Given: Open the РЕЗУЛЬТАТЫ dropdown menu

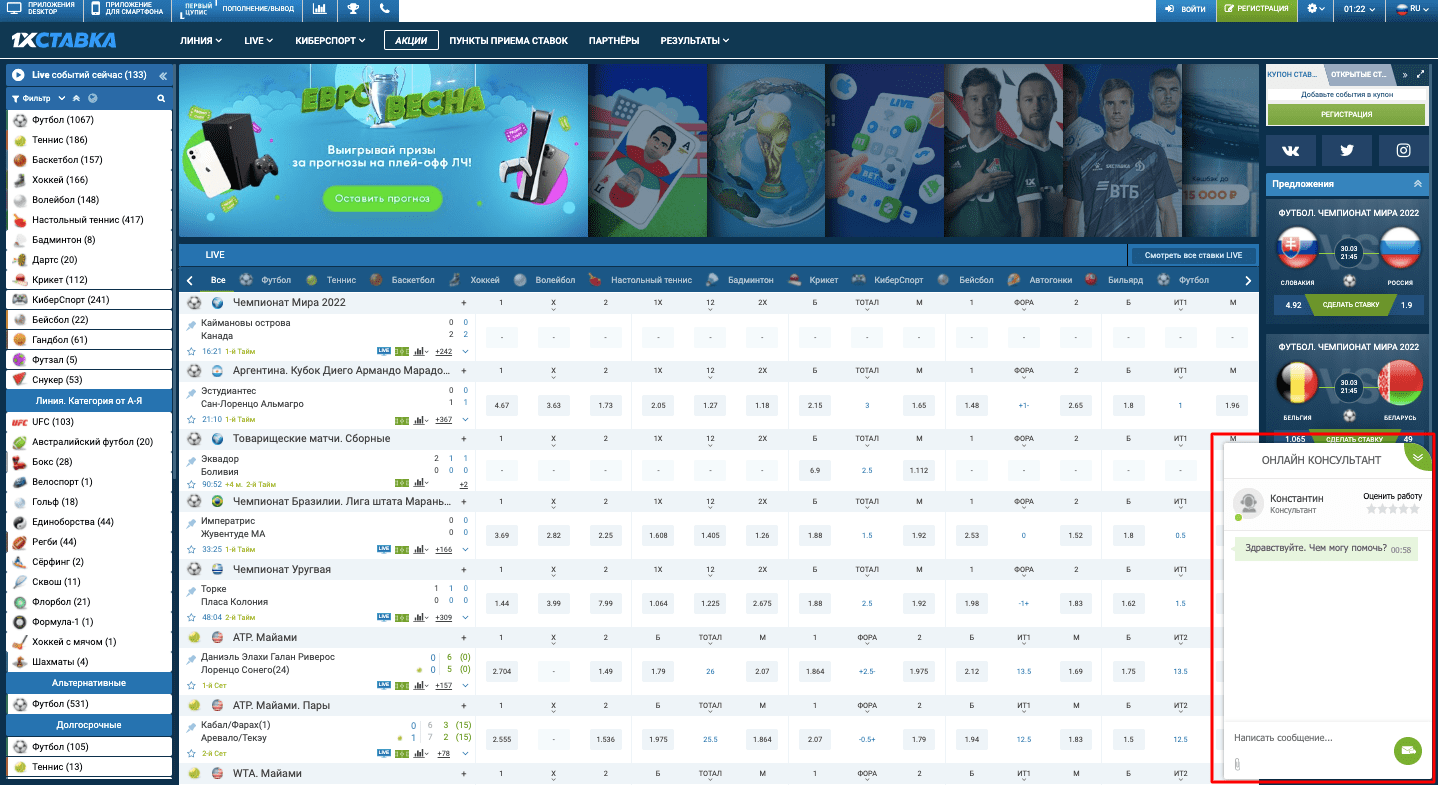Looking at the screenshot, I should [x=694, y=41].
